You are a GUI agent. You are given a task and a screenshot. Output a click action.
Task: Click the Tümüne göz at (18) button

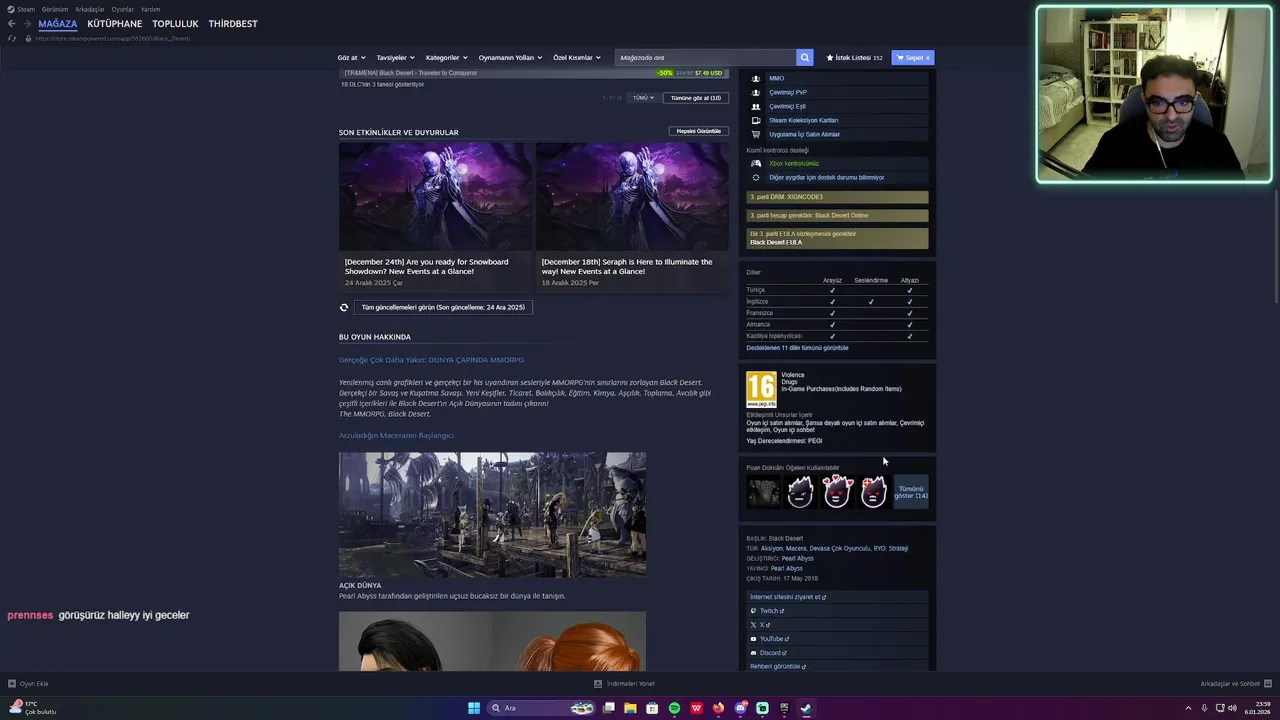pos(696,98)
